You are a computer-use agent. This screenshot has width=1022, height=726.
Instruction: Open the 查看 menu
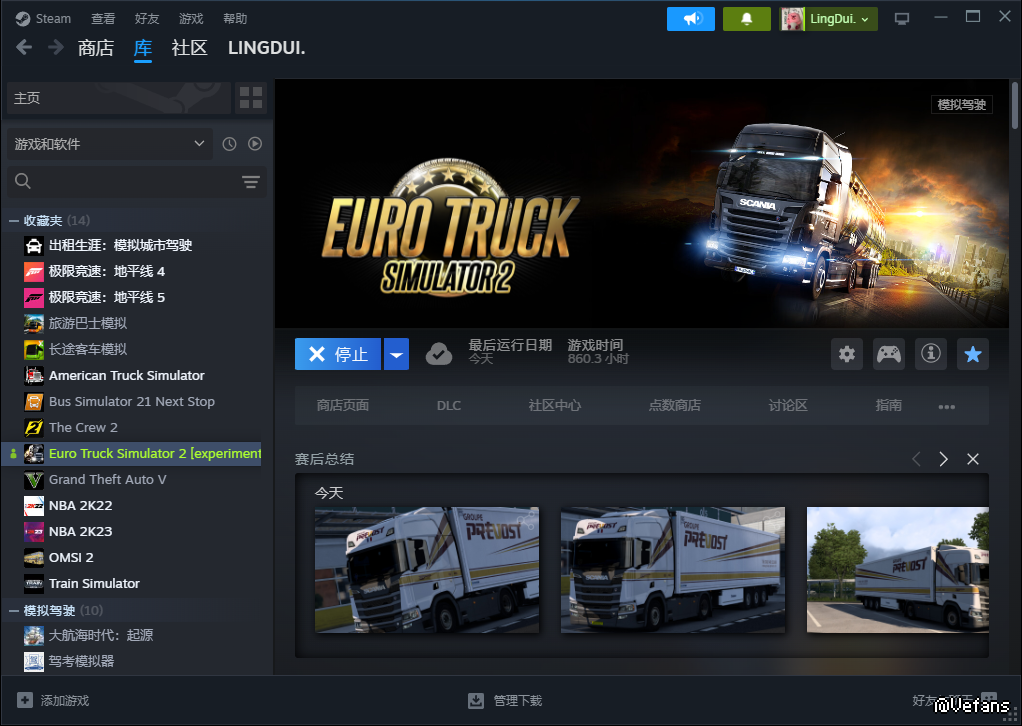click(x=103, y=19)
